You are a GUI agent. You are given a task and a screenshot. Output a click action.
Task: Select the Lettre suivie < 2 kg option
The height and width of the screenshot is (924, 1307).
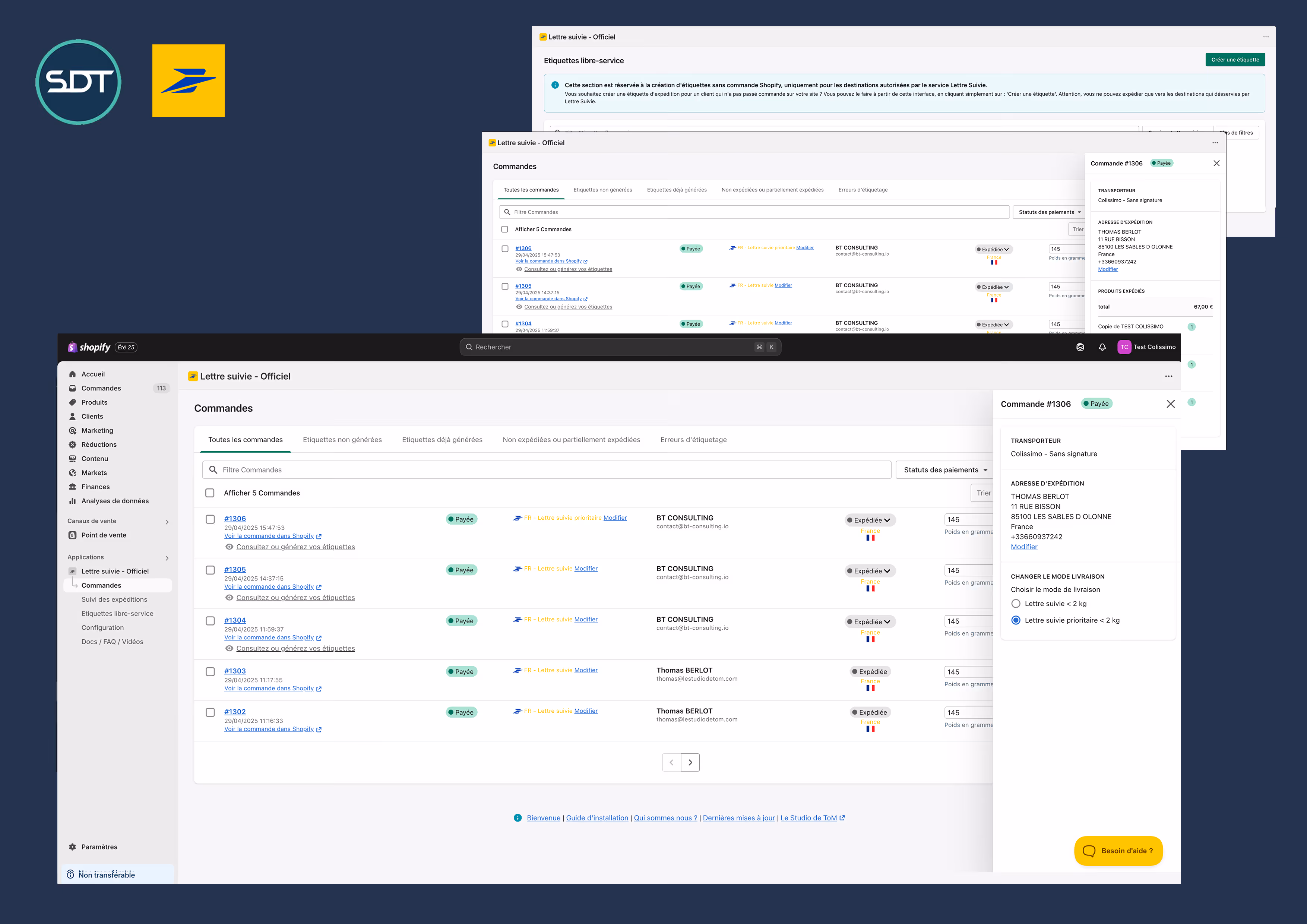point(1017,604)
